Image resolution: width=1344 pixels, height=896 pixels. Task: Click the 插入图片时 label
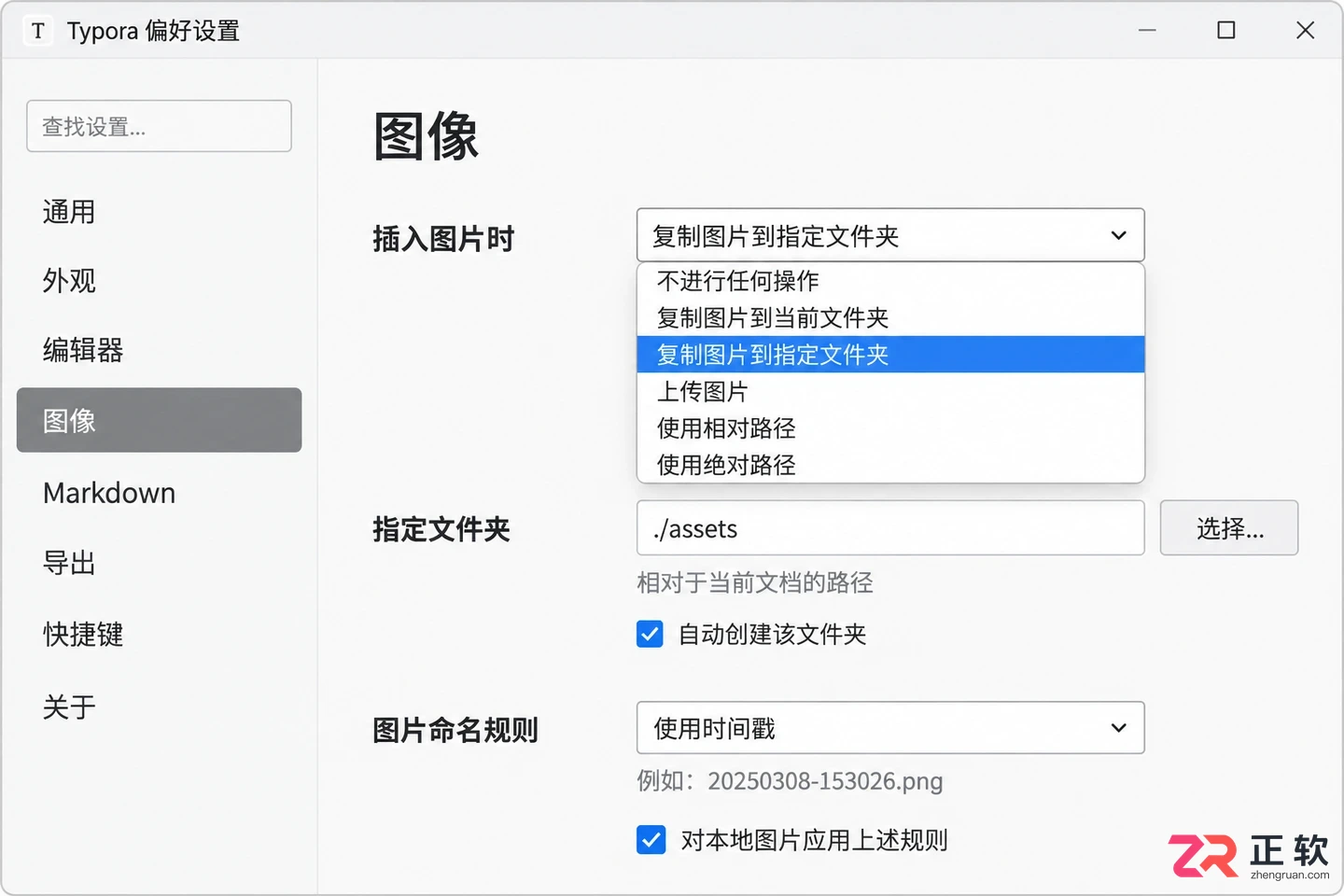pos(443,239)
